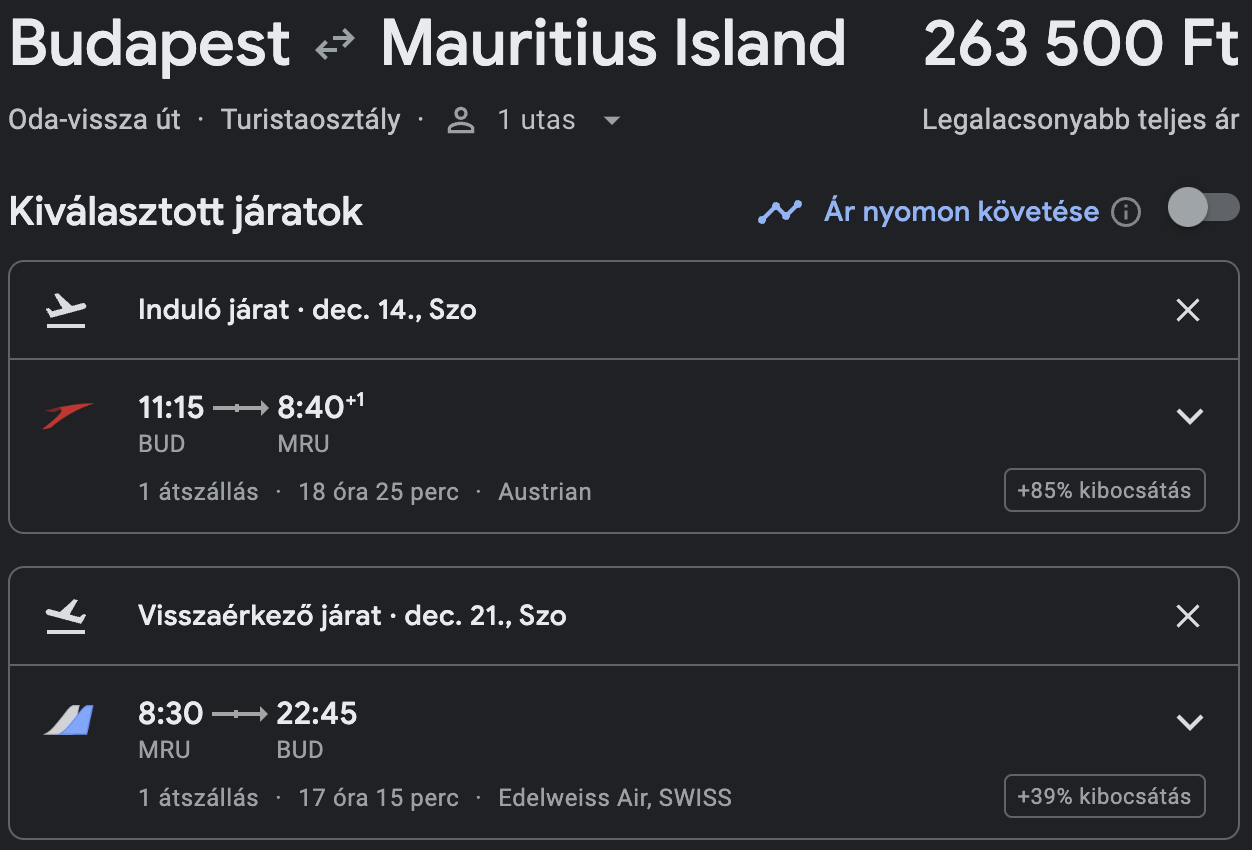
Task: Click the passenger person icon
Action: pos(461,121)
